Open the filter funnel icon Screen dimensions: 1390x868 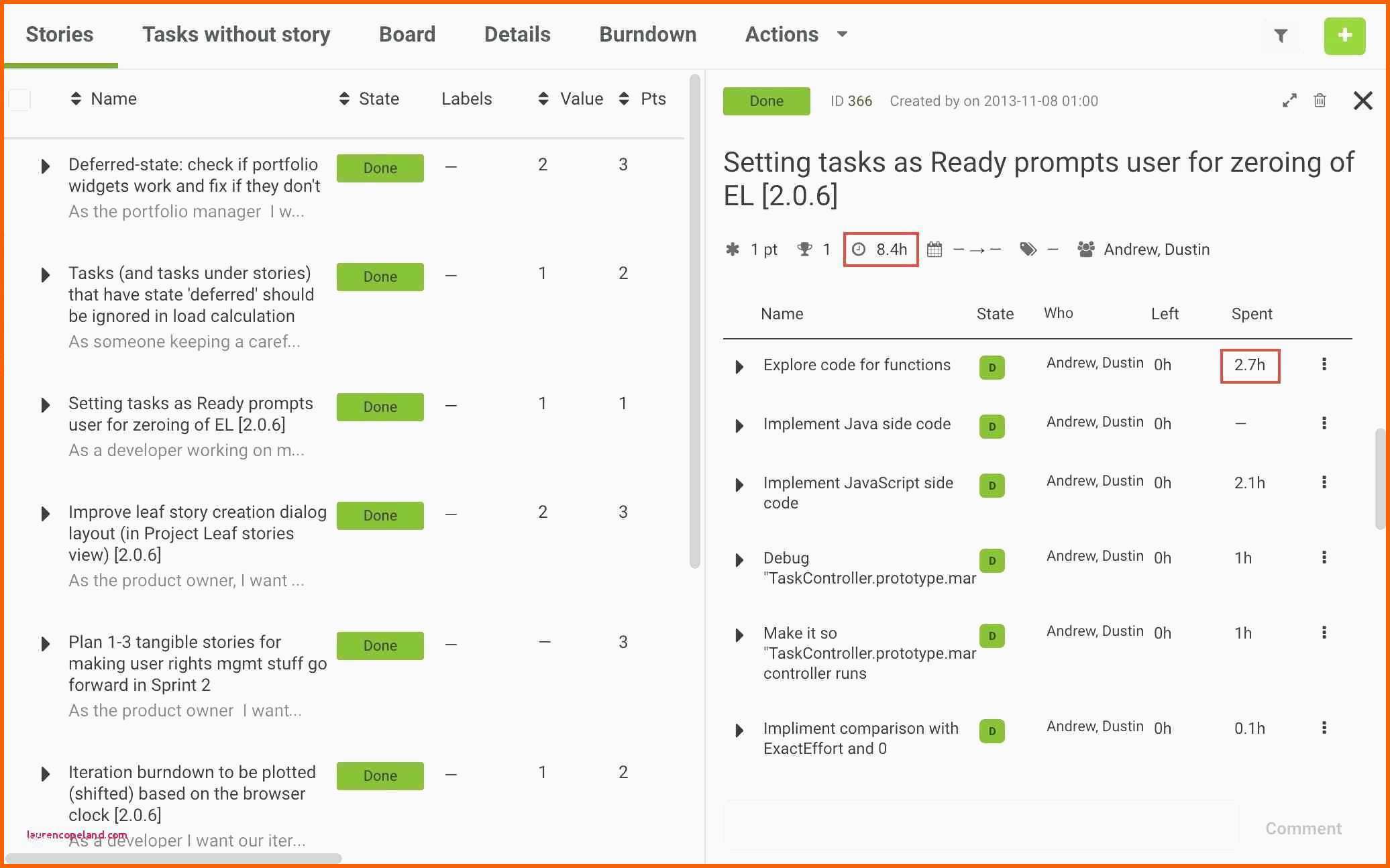[1281, 36]
